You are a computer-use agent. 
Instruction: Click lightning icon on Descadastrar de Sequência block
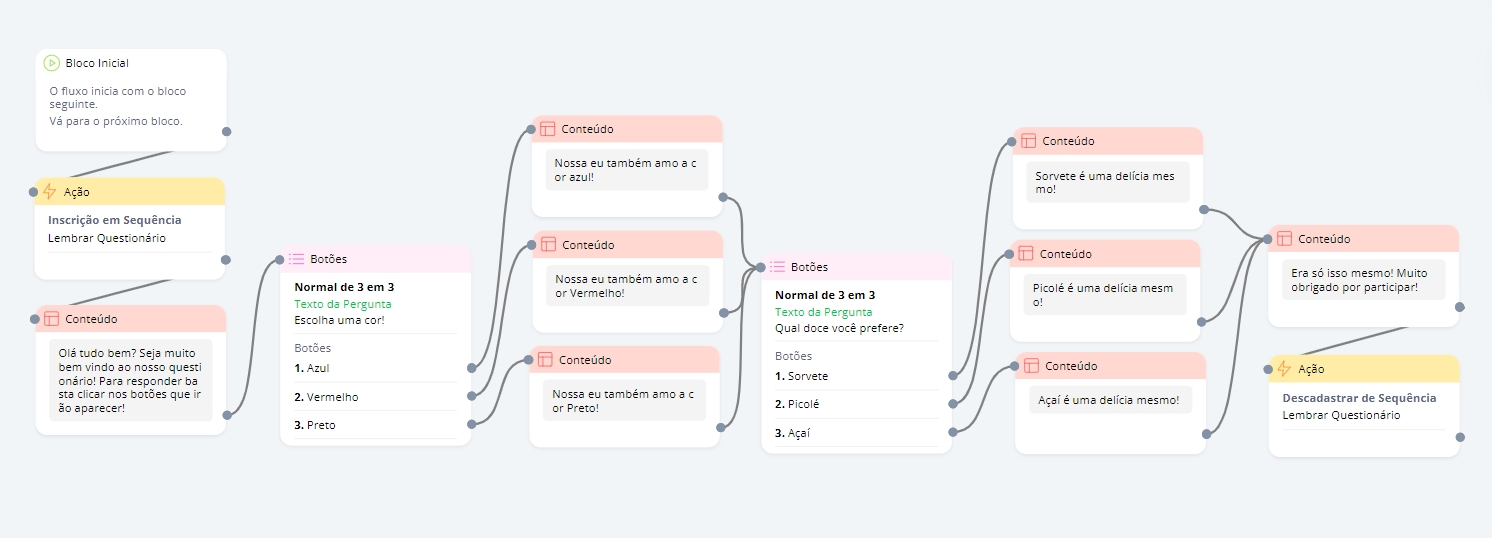[1284, 369]
